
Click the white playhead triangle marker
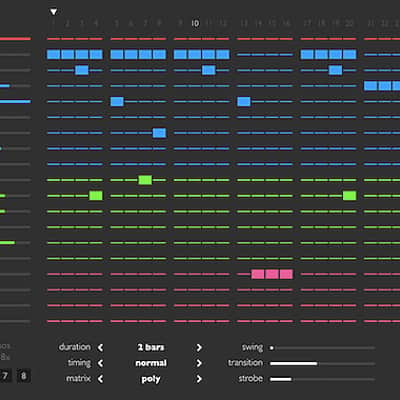point(53,12)
